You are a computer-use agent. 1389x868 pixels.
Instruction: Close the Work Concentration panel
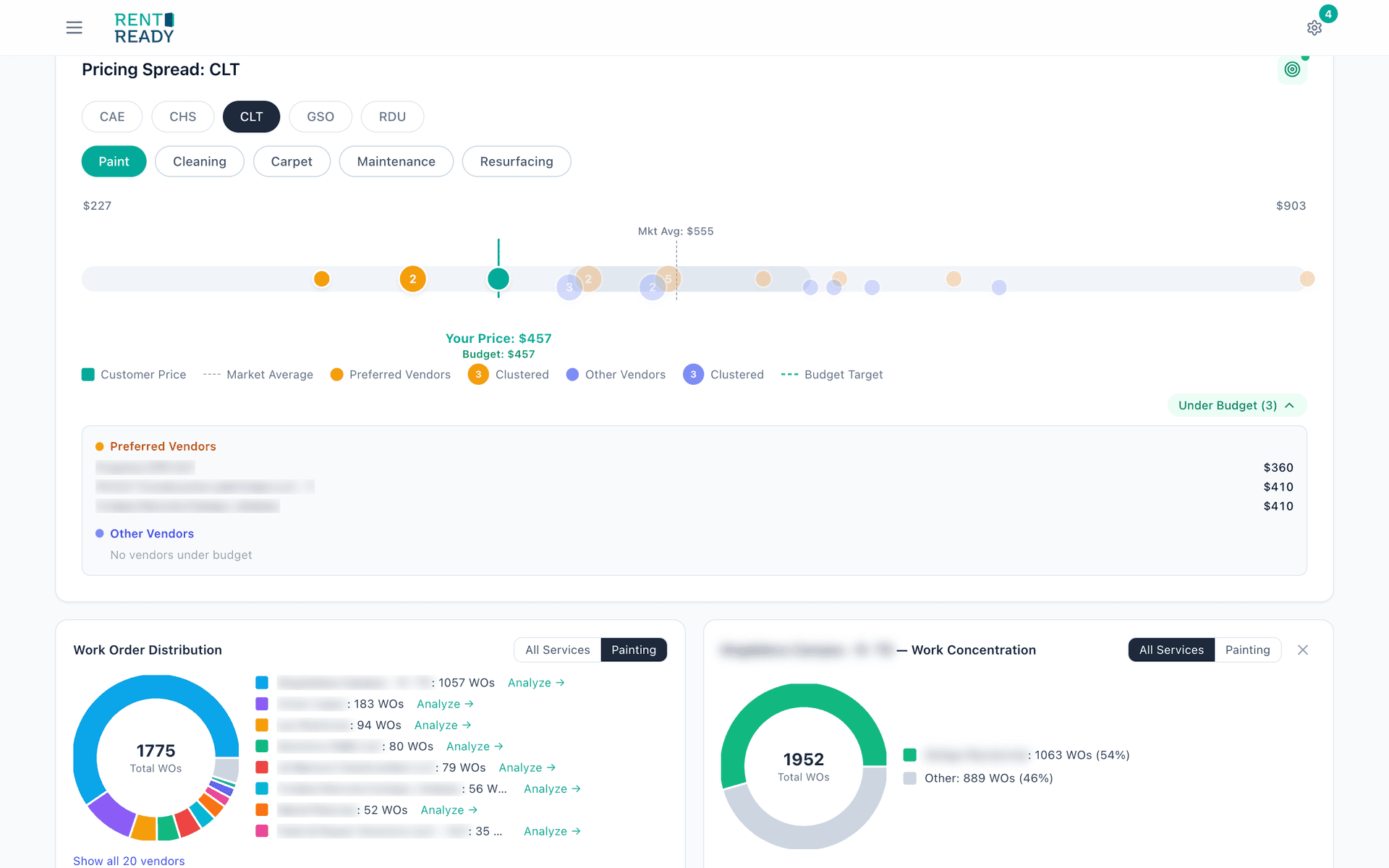[1303, 650]
